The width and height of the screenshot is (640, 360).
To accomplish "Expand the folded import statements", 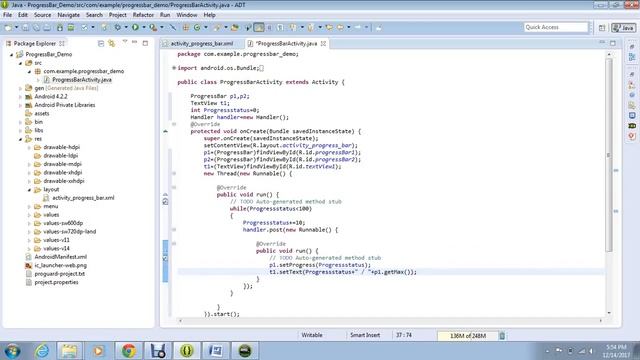I will tap(174, 68).
